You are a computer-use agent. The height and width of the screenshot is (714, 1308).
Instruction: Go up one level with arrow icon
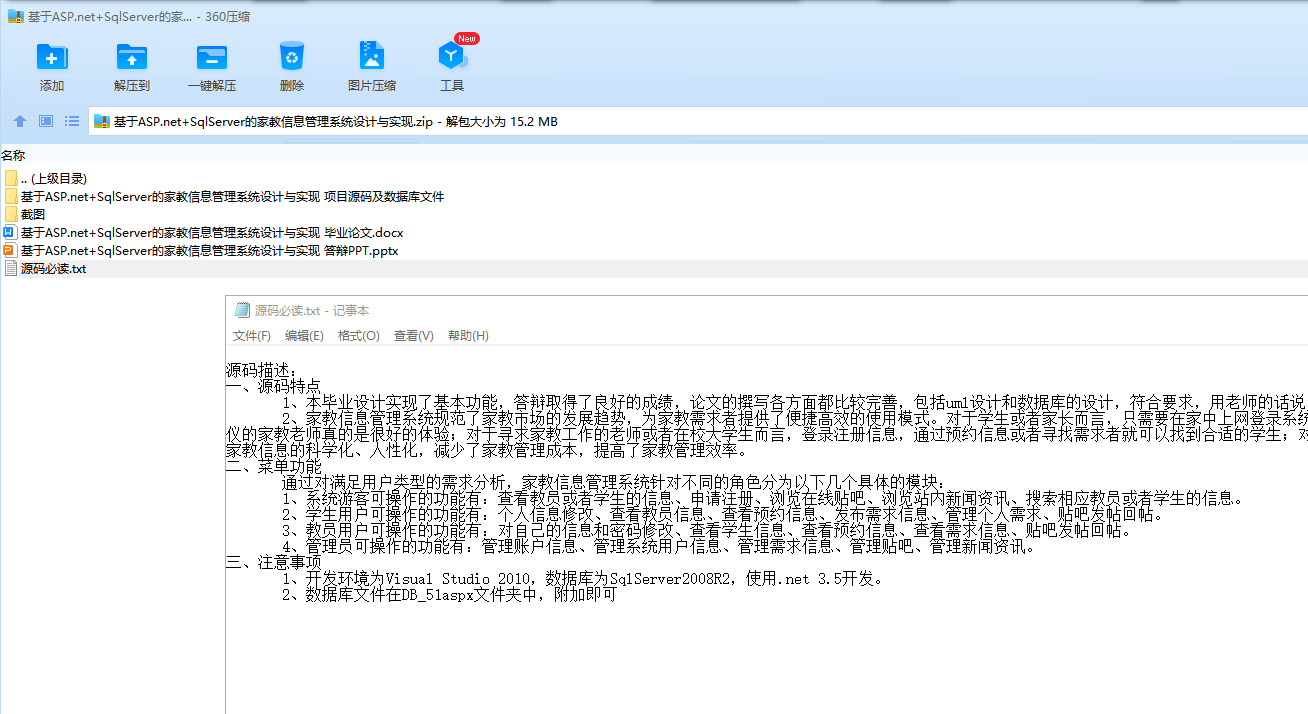coord(20,121)
